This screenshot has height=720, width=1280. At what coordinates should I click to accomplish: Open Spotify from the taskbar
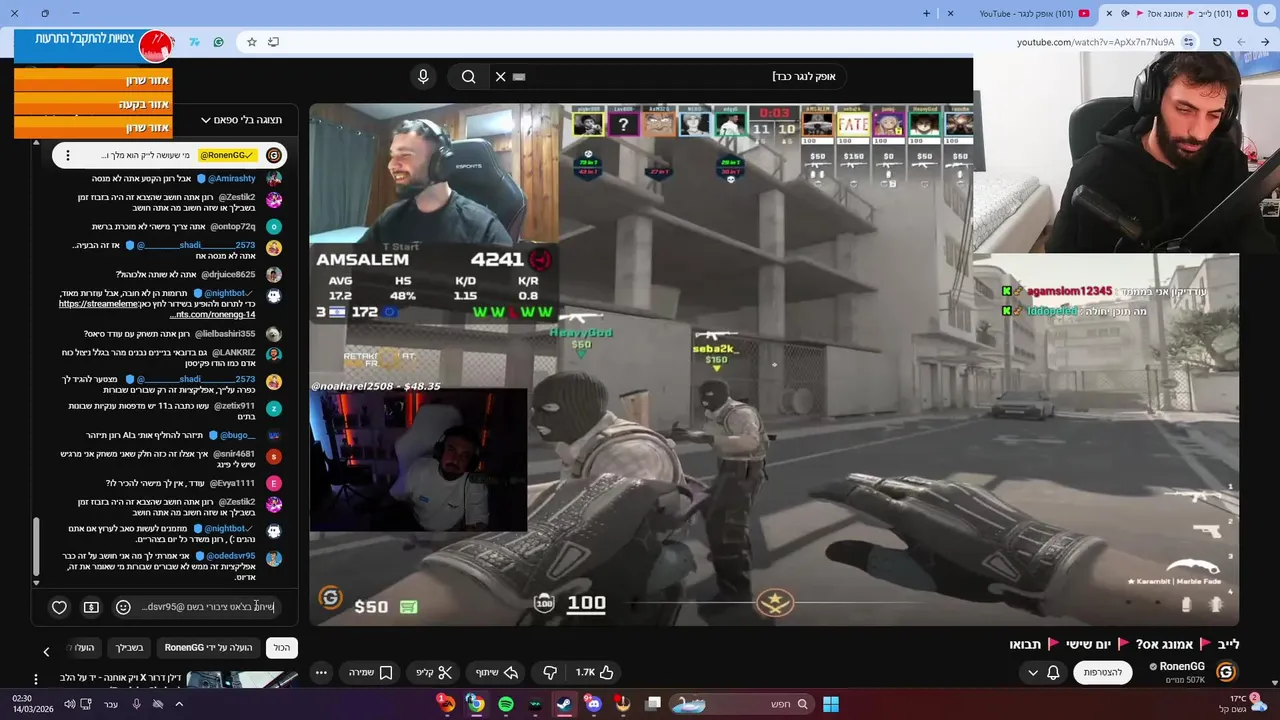tap(505, 704)
